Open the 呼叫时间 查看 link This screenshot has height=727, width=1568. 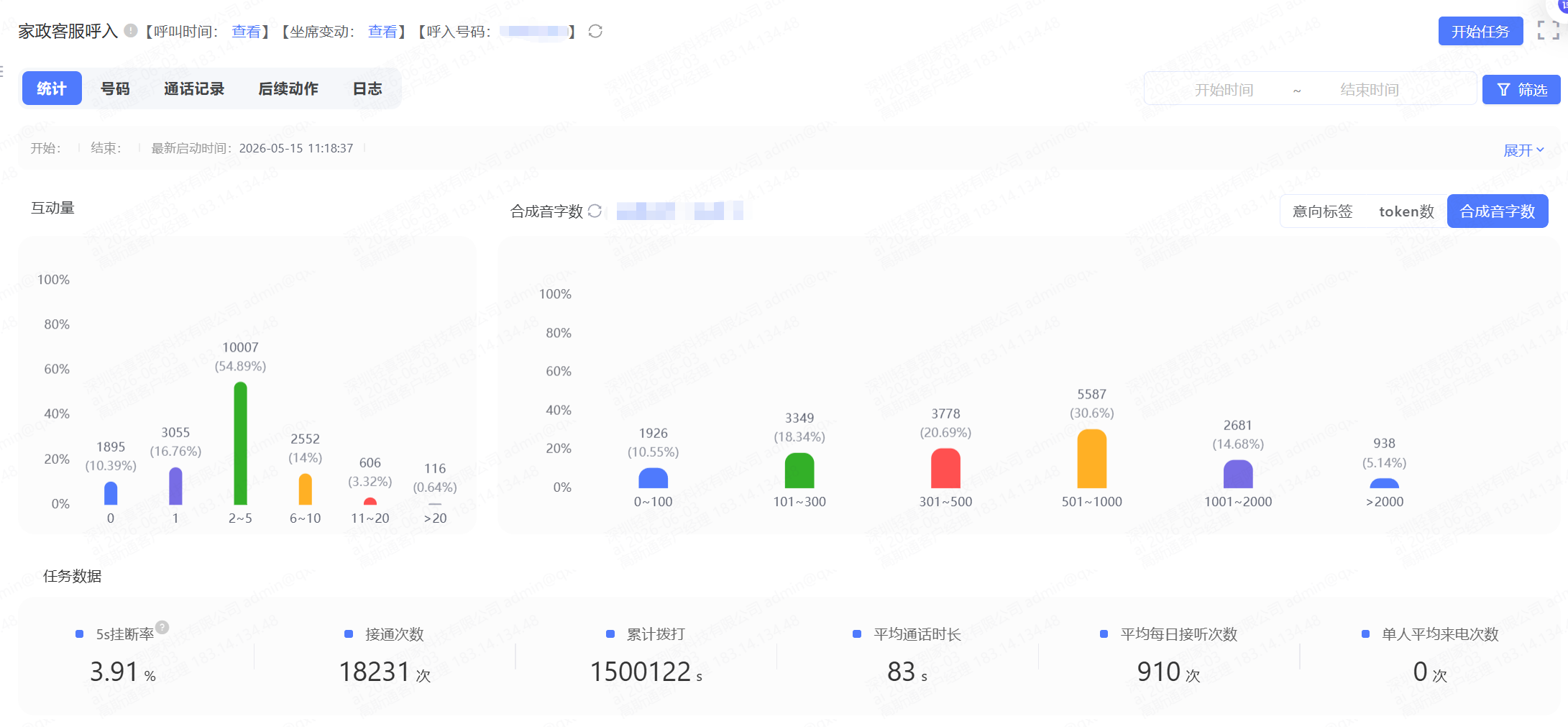tap(246, 32)
